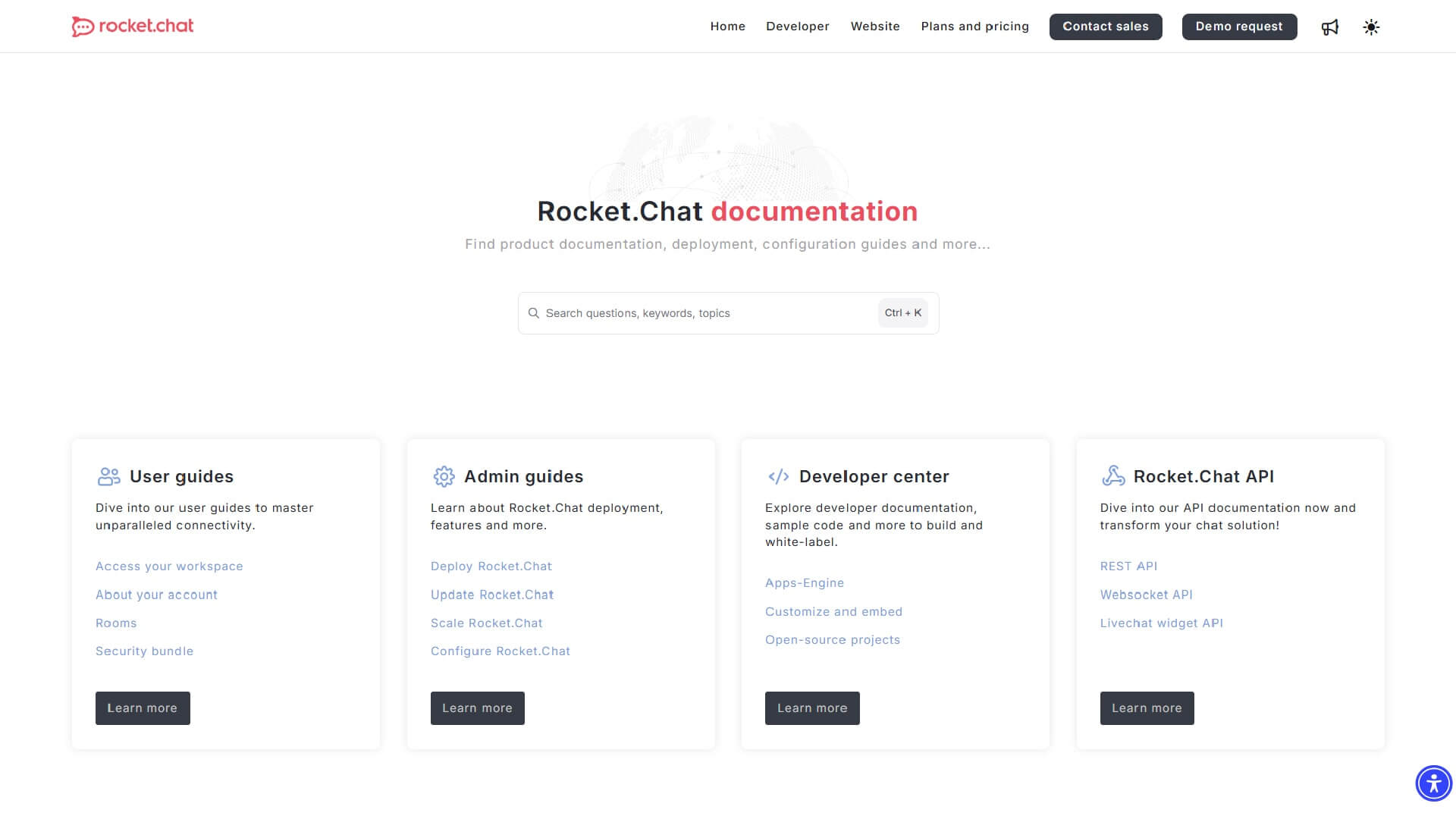Viewport: 1456px width, 819px height.
Task: Open Scale Rocket.Chat link
Action: pos(487,623)
